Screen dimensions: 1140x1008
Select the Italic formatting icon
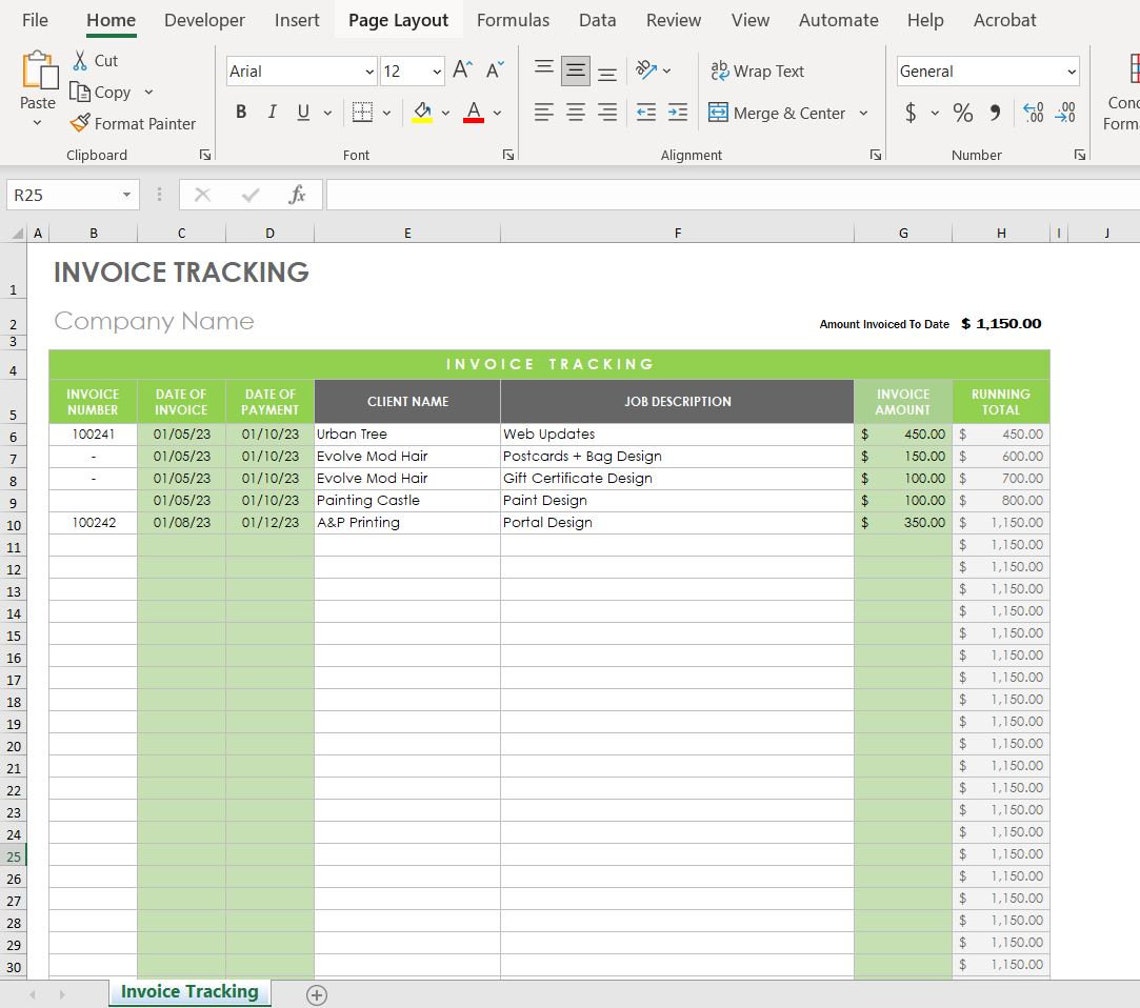(271, 112)
